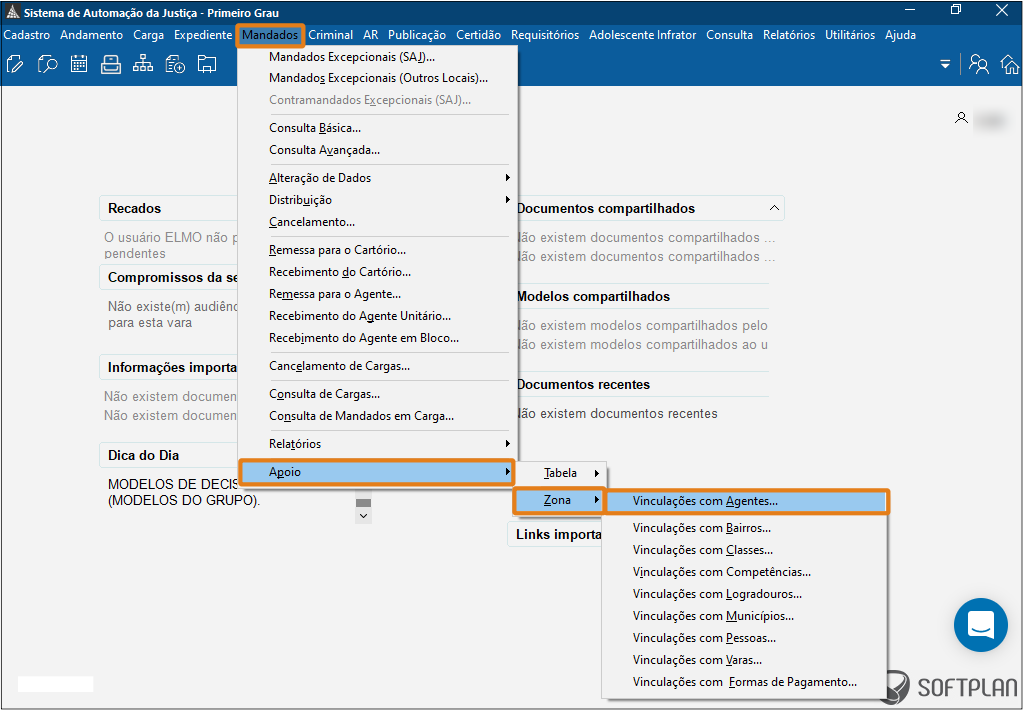Click the application logo in the title bar
The width and height of the screenshot is (1023, 710).
[12, 12]
